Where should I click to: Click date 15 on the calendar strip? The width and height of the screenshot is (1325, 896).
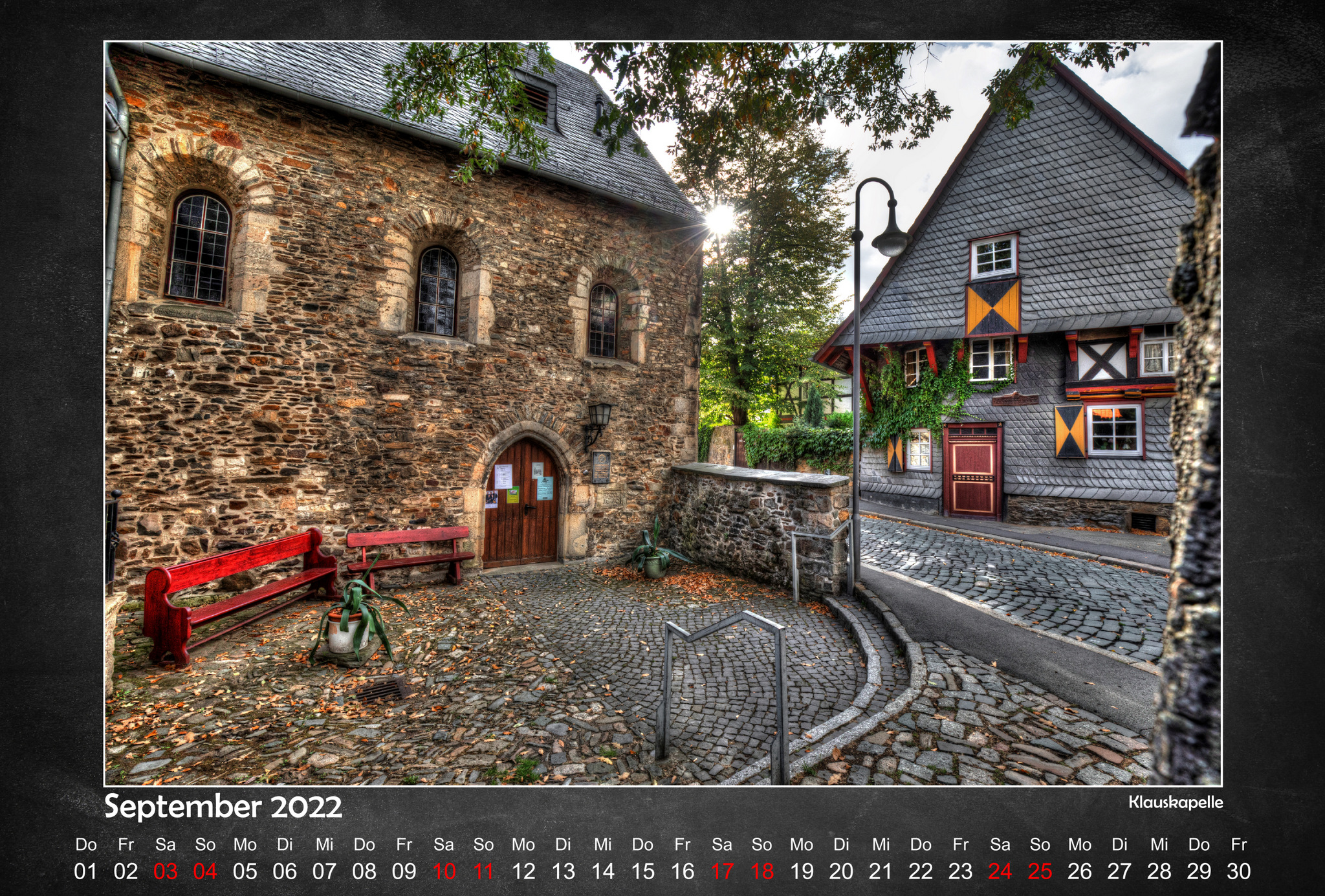[642, 871]
